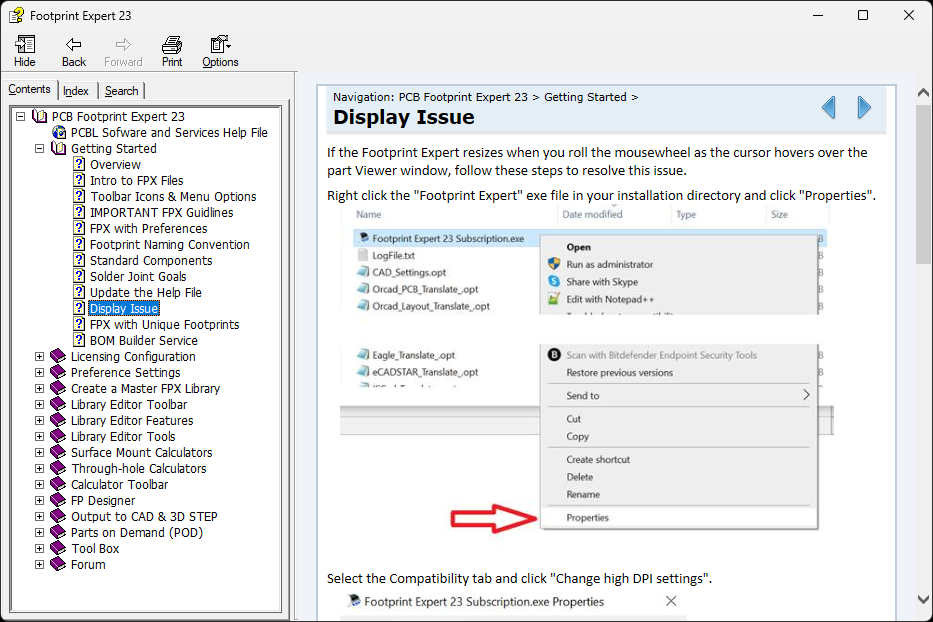933x622 pixels.
Task: Click the purple book icon beside Licensing Configuration
Action: 58,356
